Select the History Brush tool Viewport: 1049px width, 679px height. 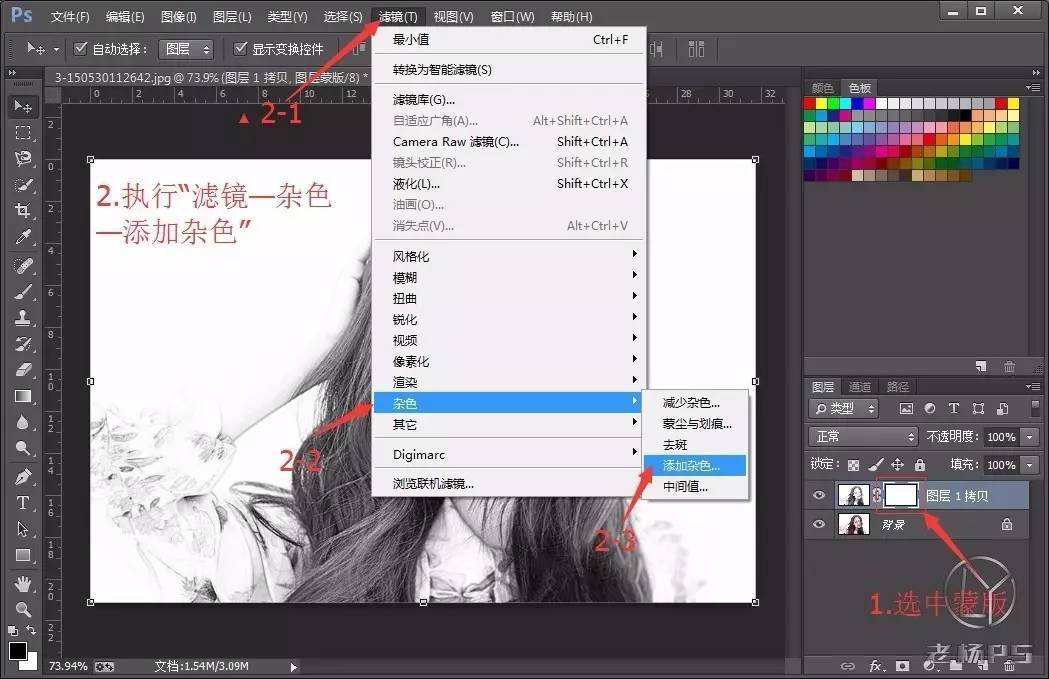(23, 344)
